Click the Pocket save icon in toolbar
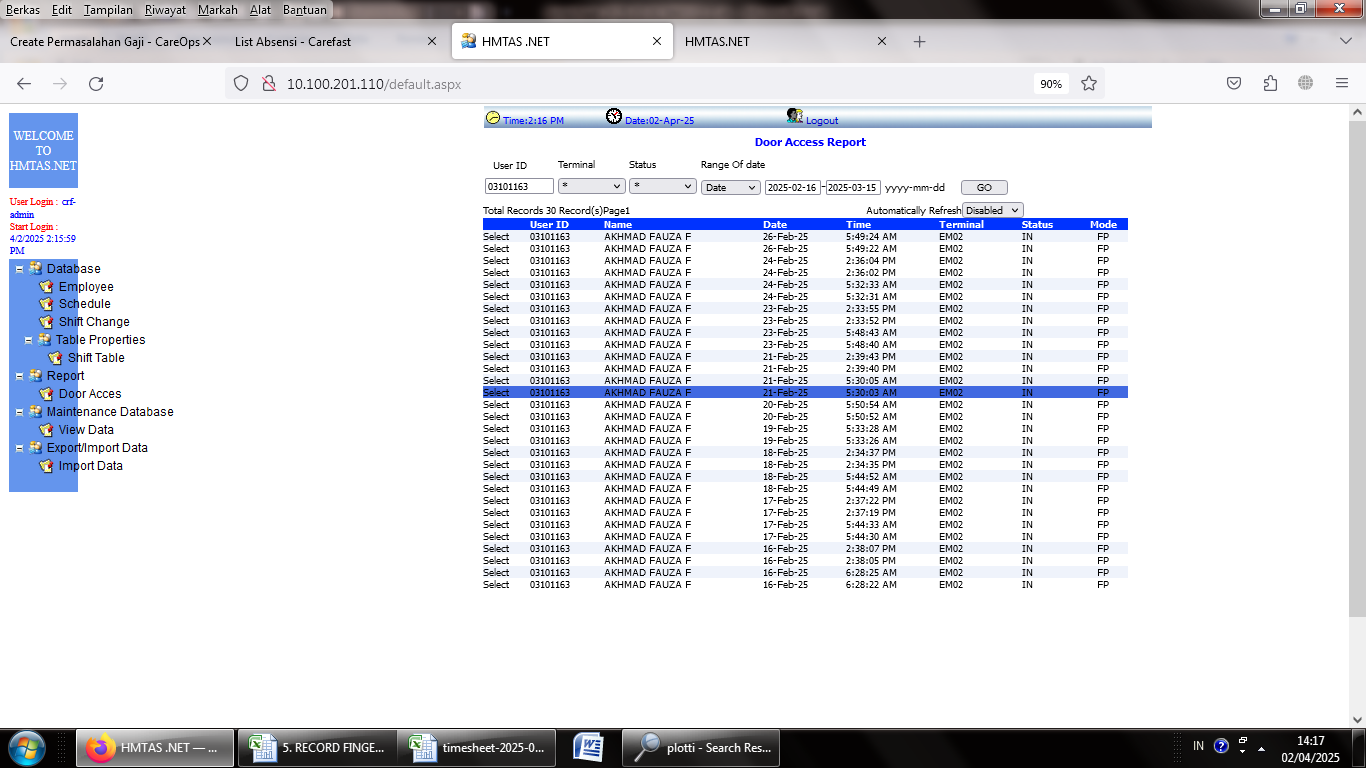This screenshot has height=768, width=1366. 1234,84
